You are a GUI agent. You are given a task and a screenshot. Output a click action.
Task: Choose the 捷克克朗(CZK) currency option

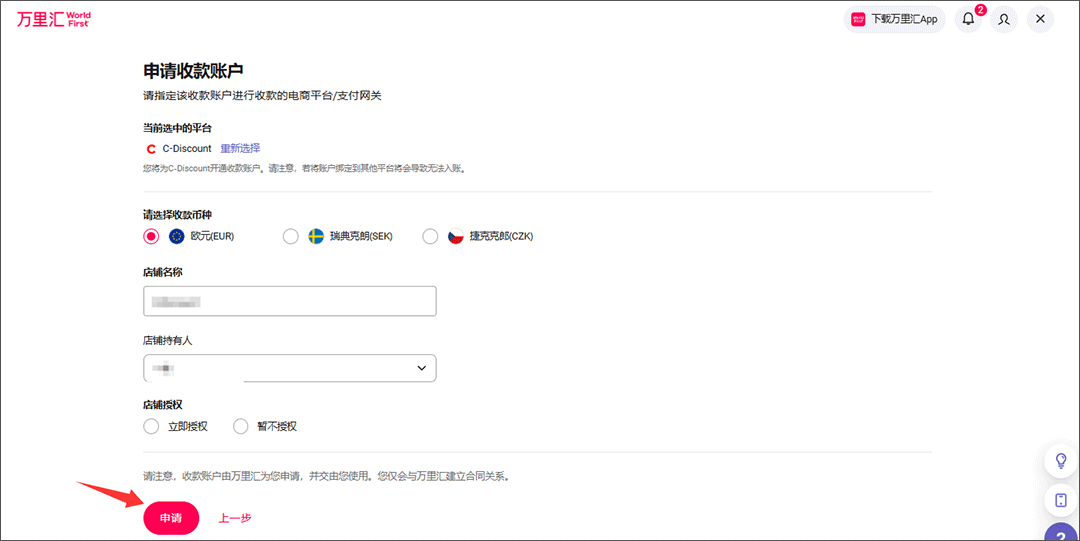coord(430,236)
